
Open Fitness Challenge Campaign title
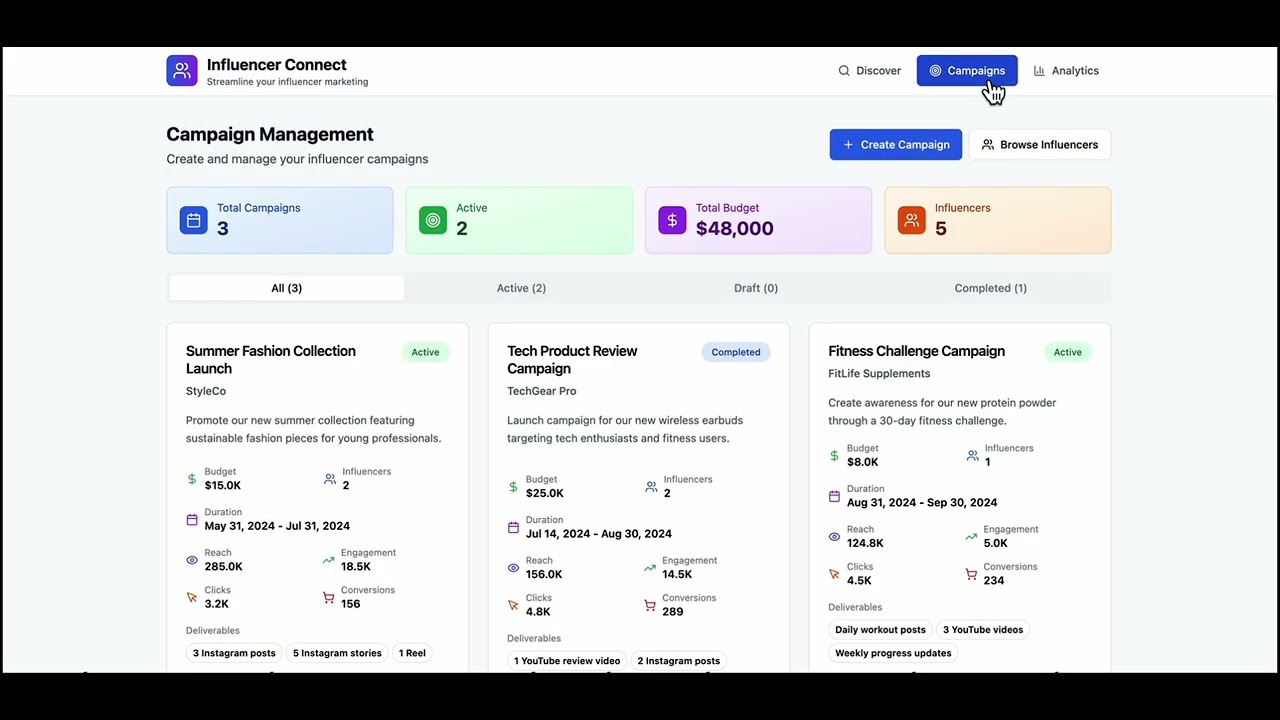(916, 351)
